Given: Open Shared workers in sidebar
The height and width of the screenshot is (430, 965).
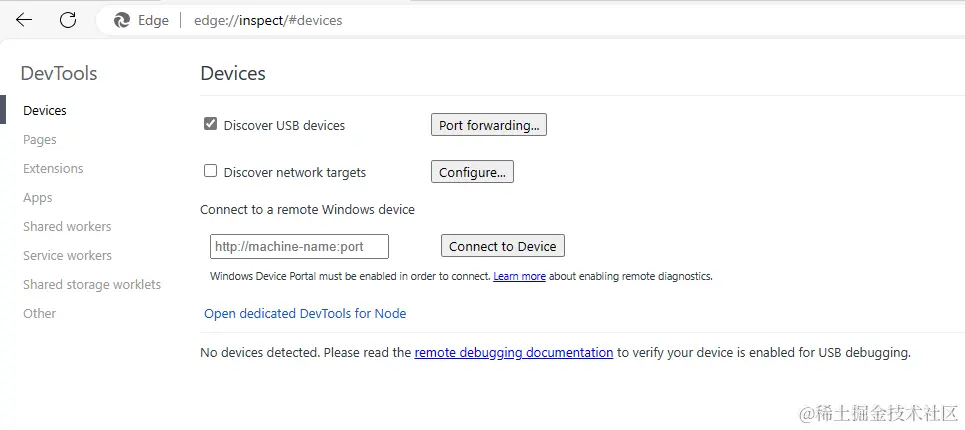Looking at the screenshot, I should point(67,227).
